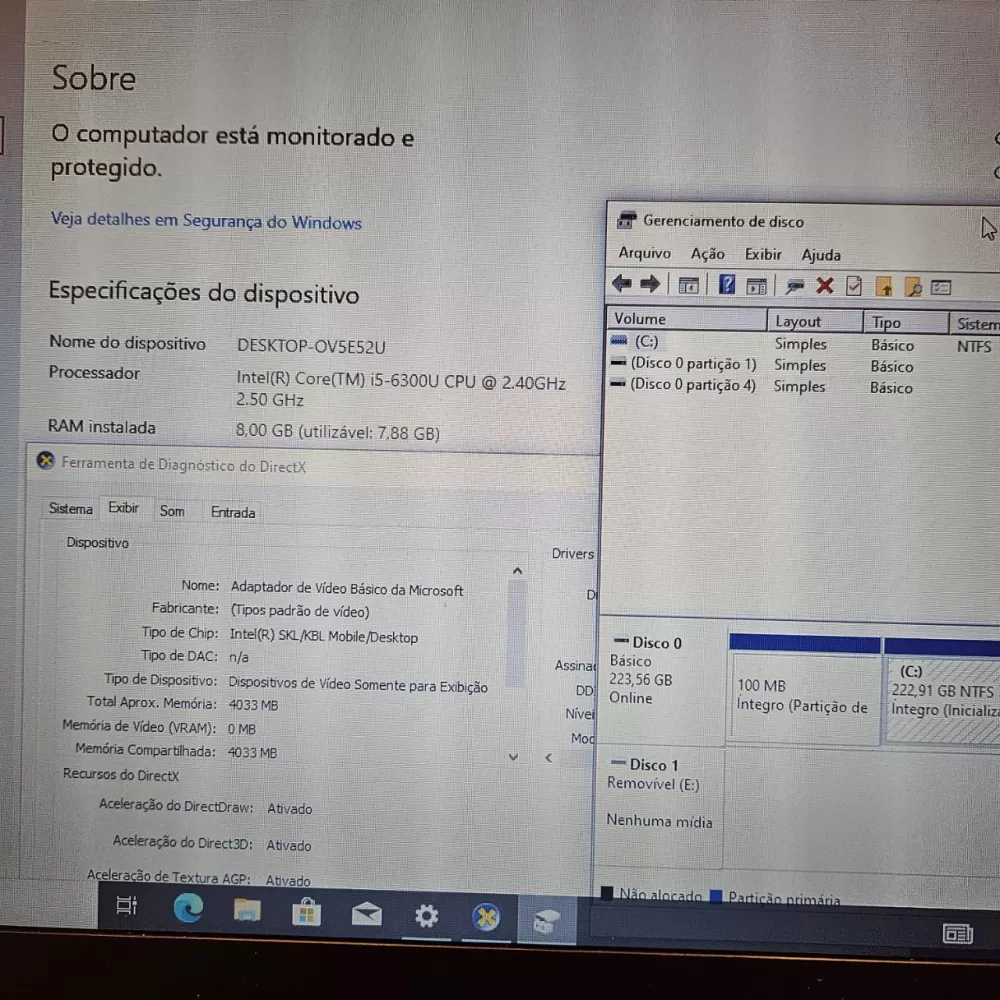The width and height of the screenshot is (1000, 1000).
Task: Click the red X delete icon
Action: (825, 286)
